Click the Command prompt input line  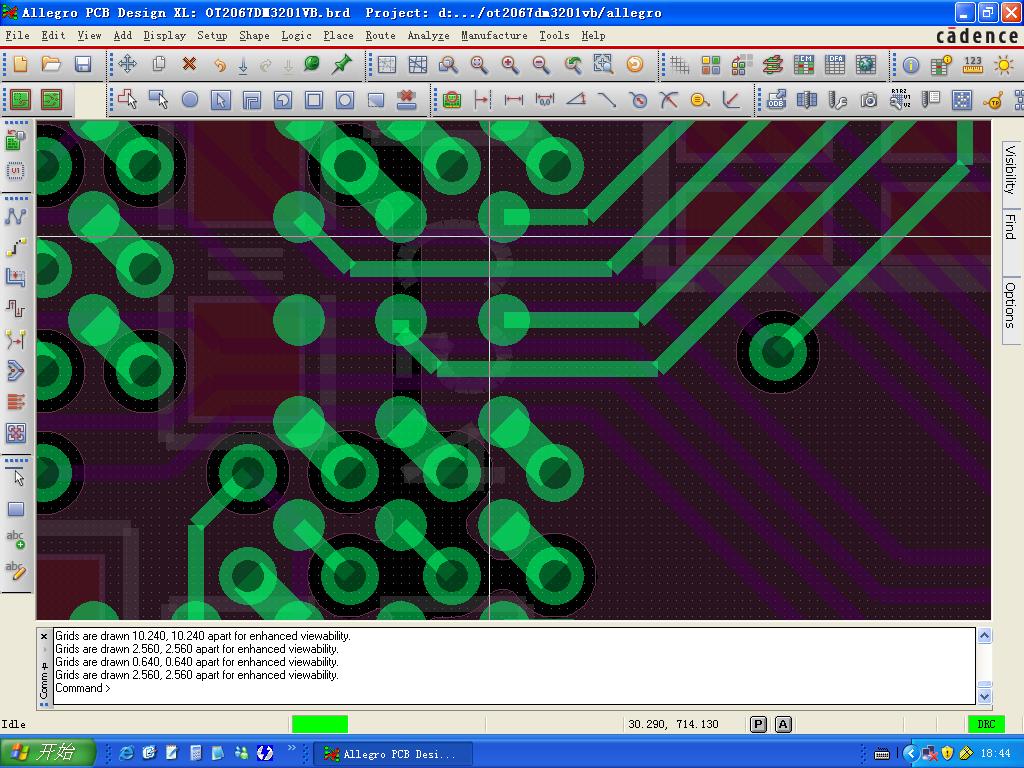pyautogui.click(x=514, y=688)
